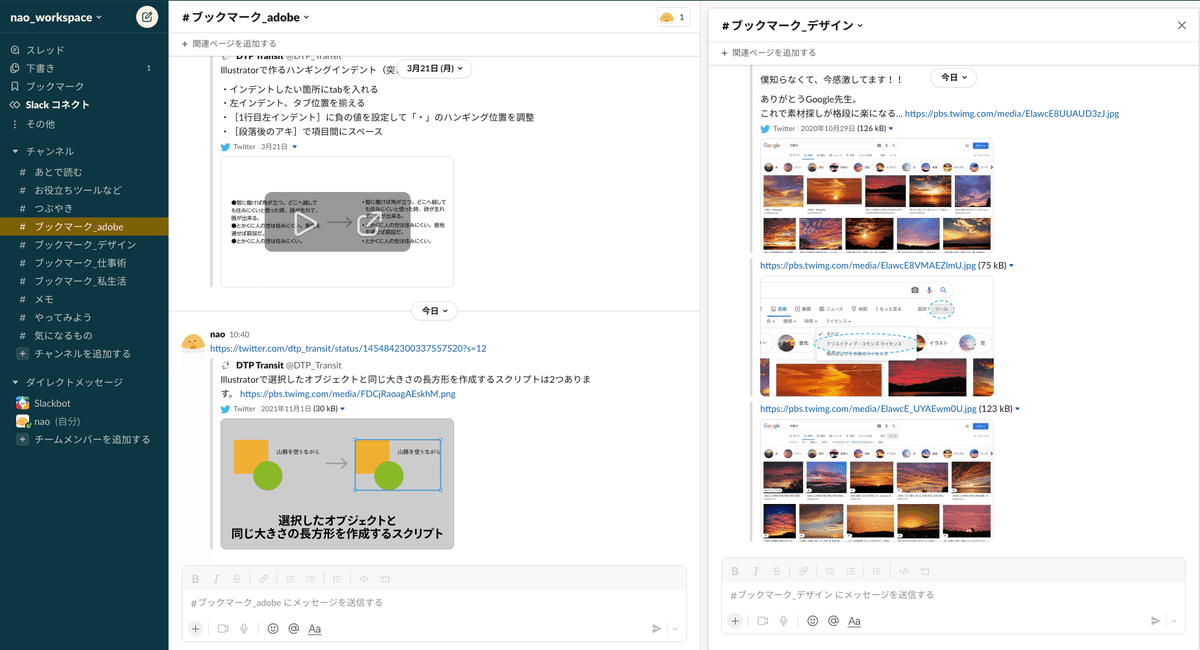This screenshot has width=1200, height=650.
Task: Open pbs.twimg.com FDCjRaoagAEskhM.png link
Action: [x=348, y=394]
